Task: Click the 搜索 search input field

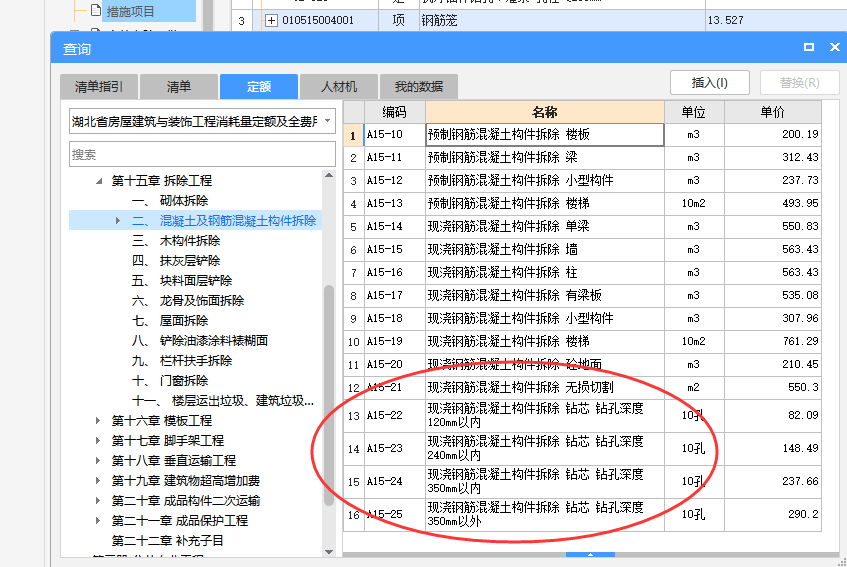Action: [203, 154]
